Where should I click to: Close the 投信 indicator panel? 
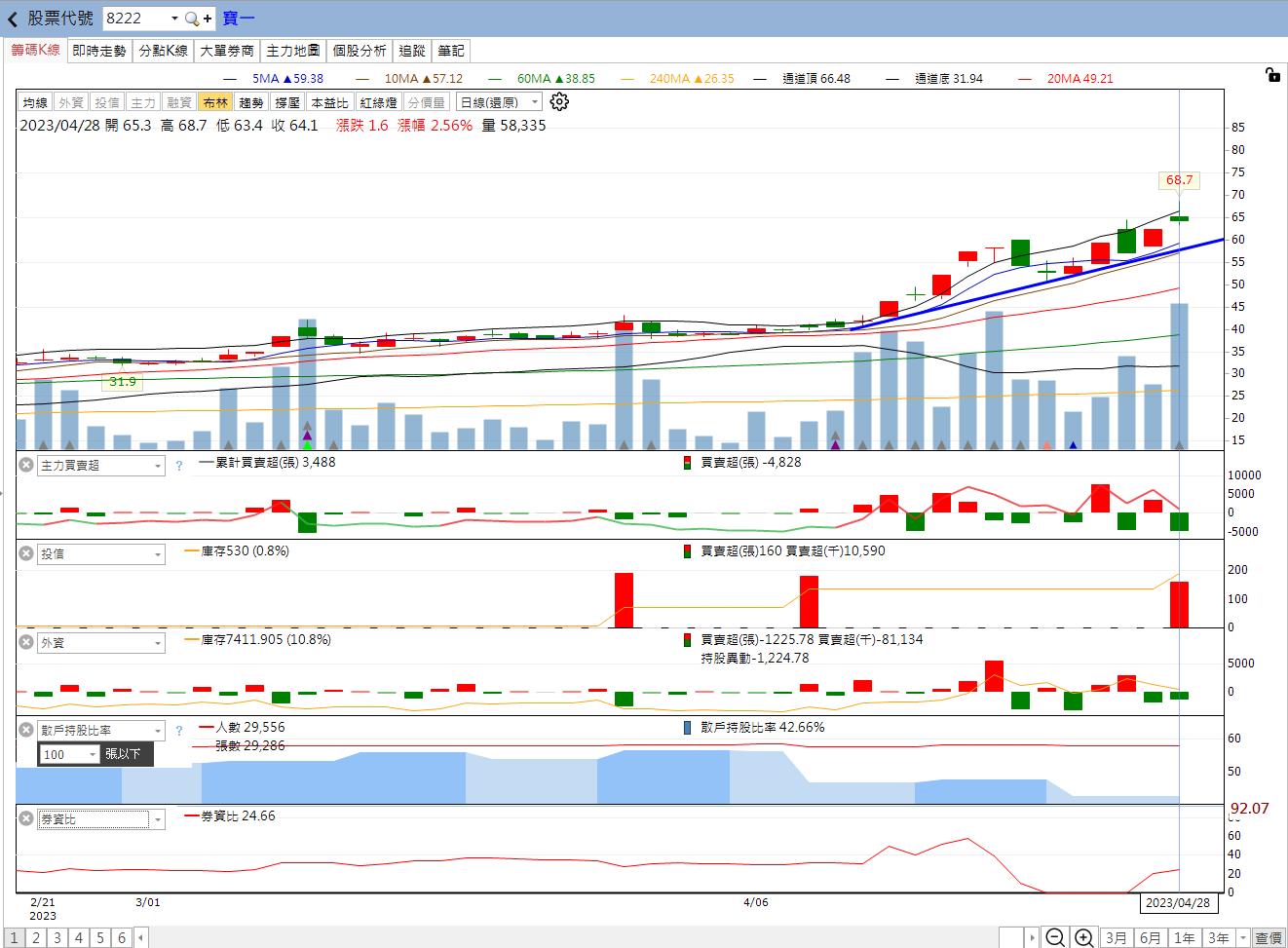click(x=27, y=553)
